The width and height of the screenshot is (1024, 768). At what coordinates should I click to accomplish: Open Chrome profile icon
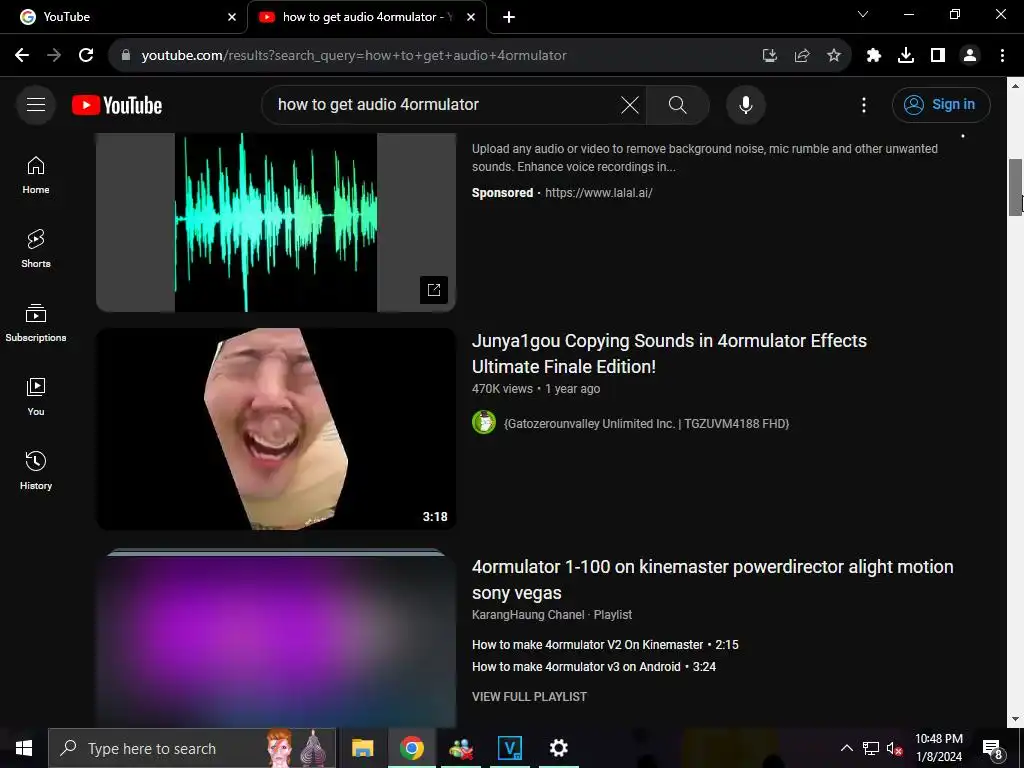(970, 56)
